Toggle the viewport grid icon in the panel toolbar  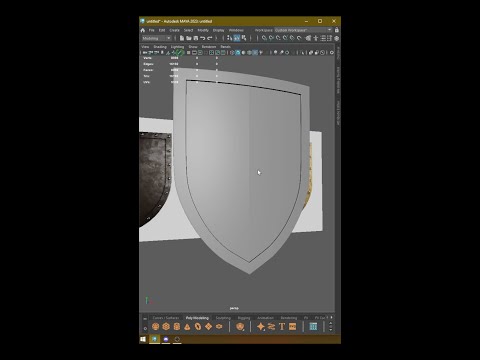pyautogui.click(x=189, y=53)
